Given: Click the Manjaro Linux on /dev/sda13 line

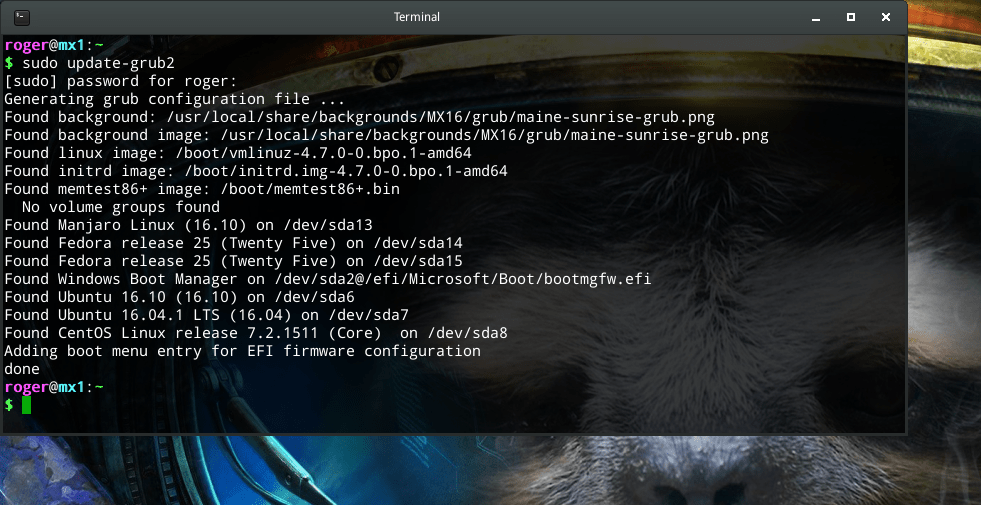Looking at the screenshot, I should click(x=188, y=225).
